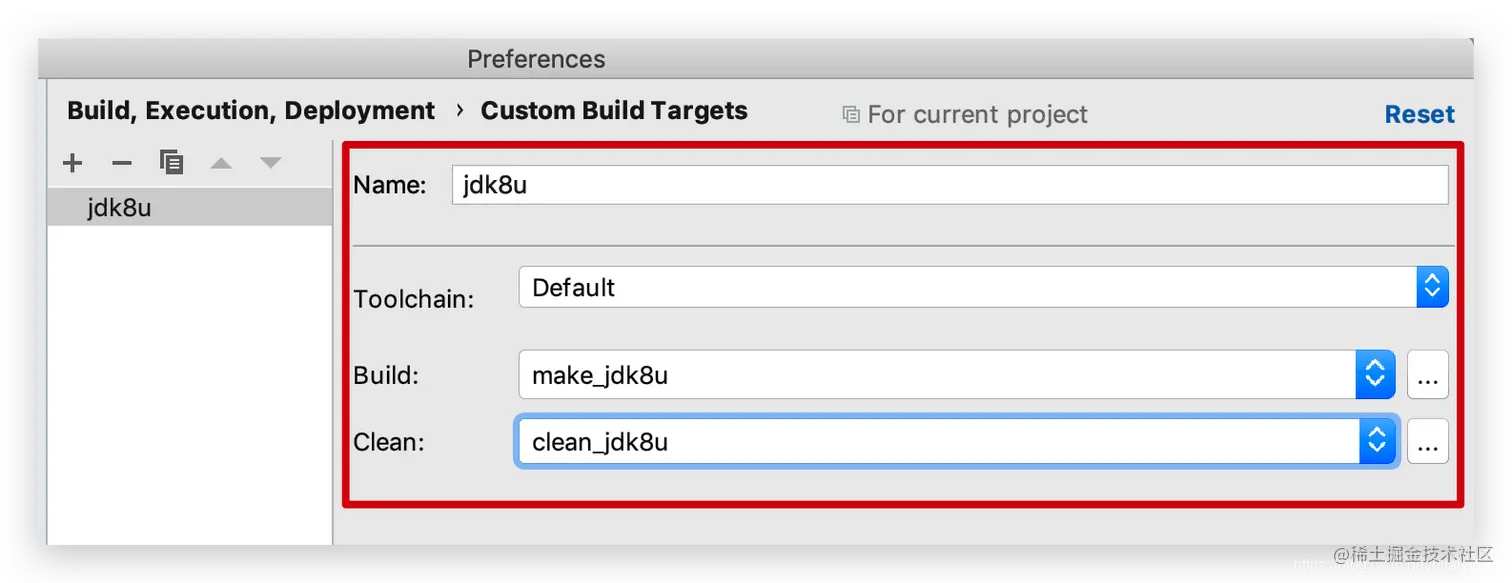This screenshot has height=583, width=1512.
Task: Click the 'For current project' icon
Action: (x=851, y=114)
